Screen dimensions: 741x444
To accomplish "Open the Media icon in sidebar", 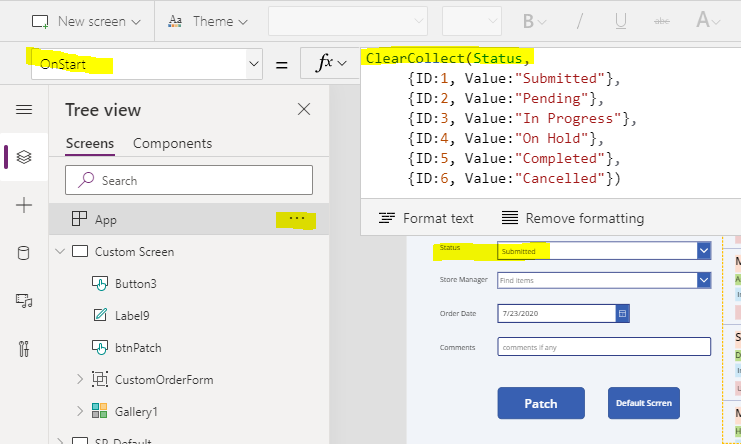I will click(x=24, y=300).
